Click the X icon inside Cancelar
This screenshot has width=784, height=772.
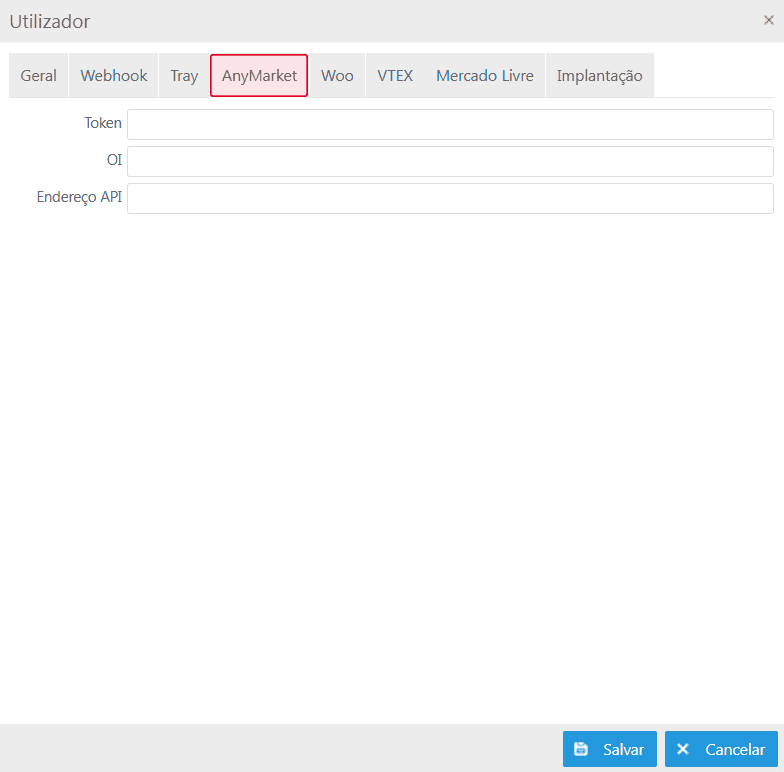tap(683, 749)
